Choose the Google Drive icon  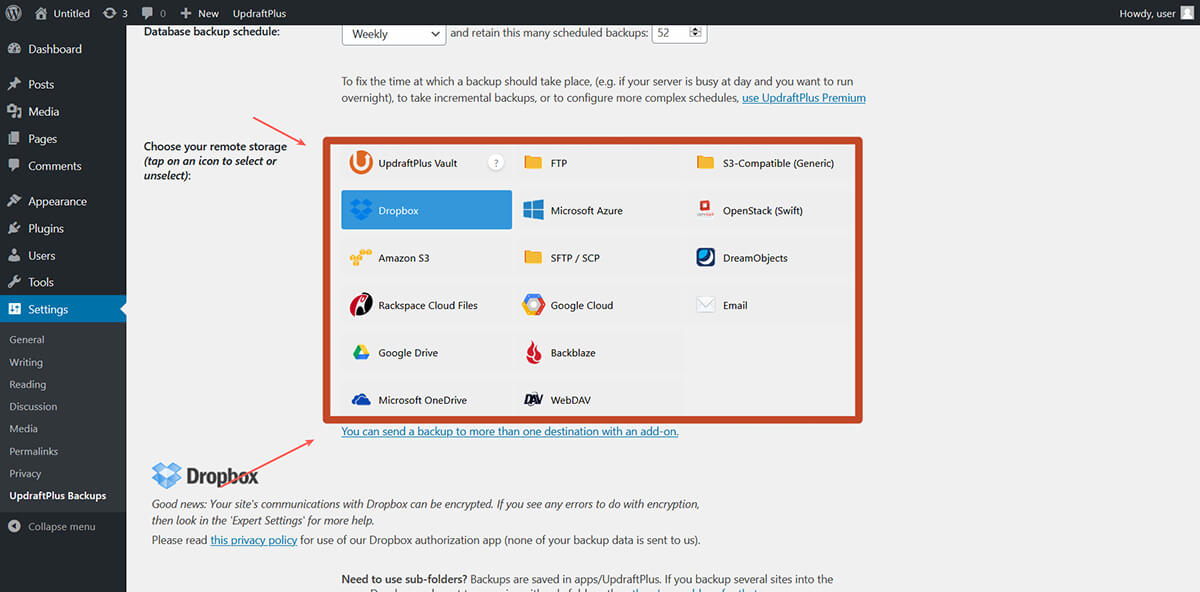[x=360, y=353]
